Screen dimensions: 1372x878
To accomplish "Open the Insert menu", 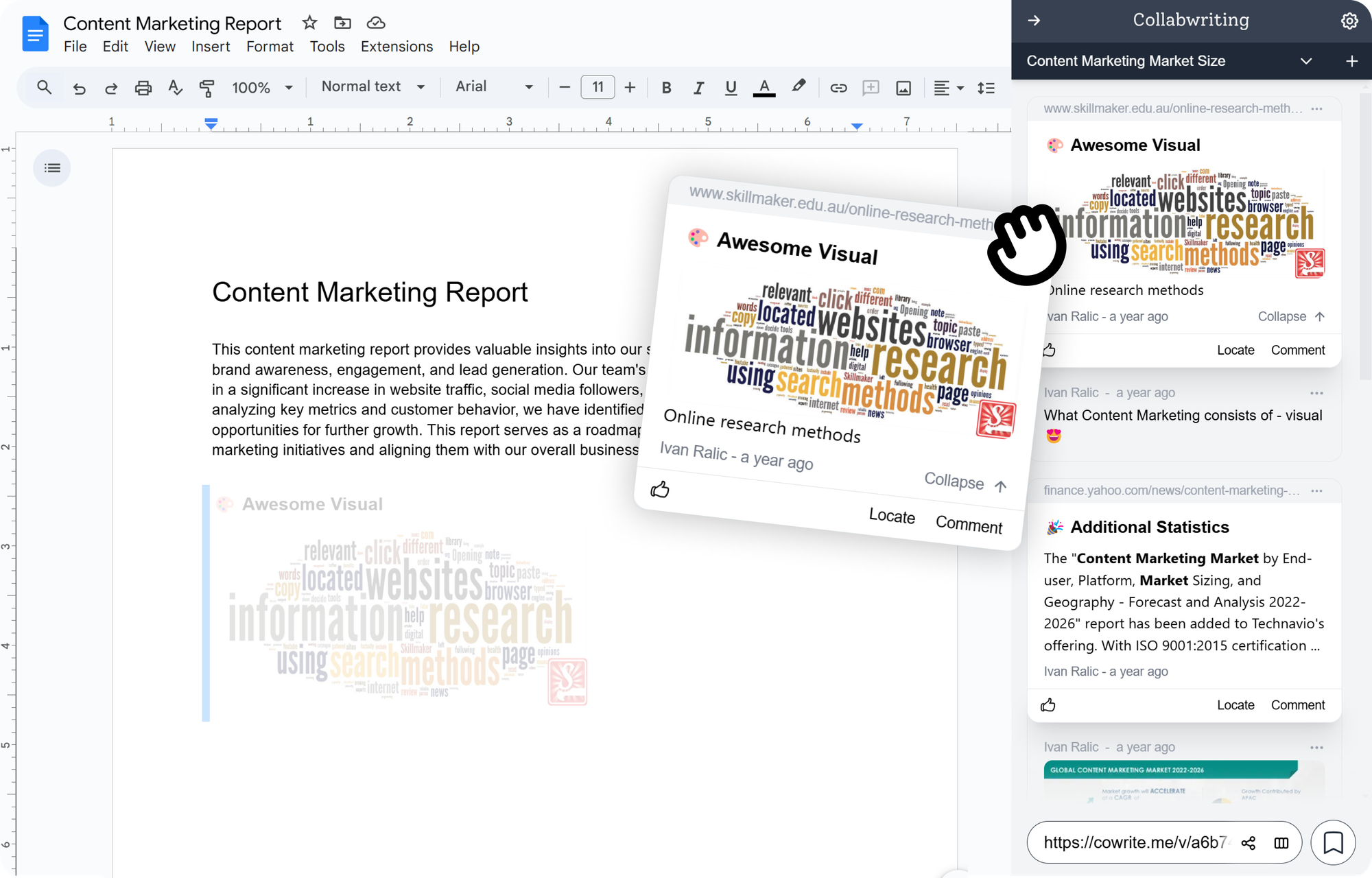I will point(211,47).
